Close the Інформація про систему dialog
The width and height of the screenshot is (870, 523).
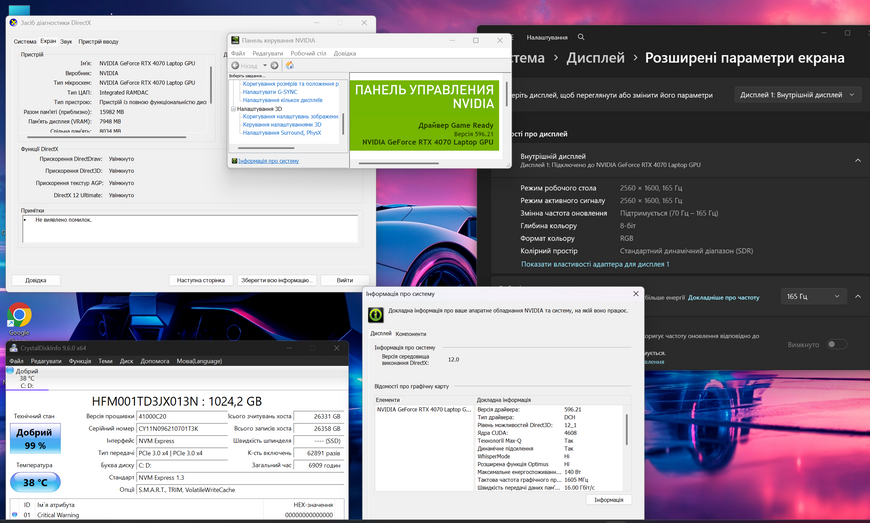tap(636, 294)
